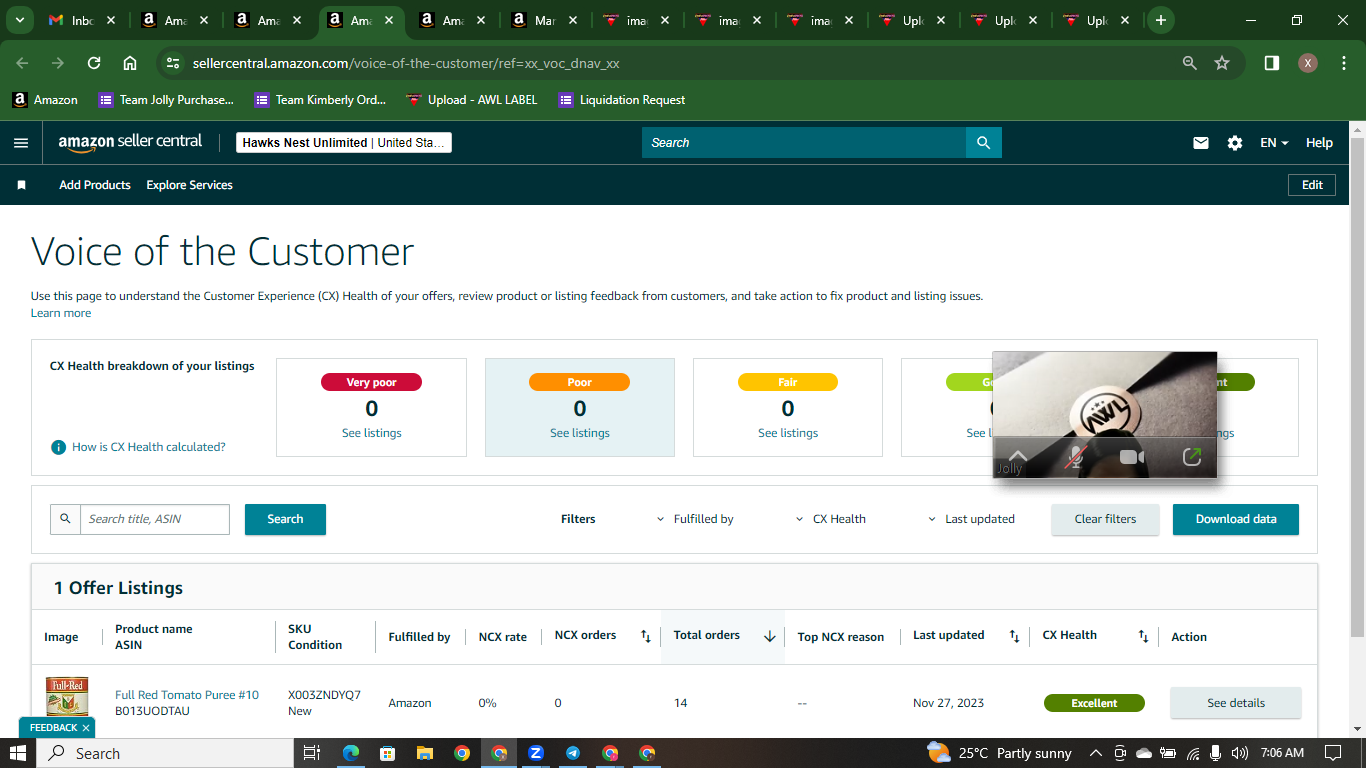Go back to the previous page
This screenshot has height=768, width=1366.
(22, 63)
